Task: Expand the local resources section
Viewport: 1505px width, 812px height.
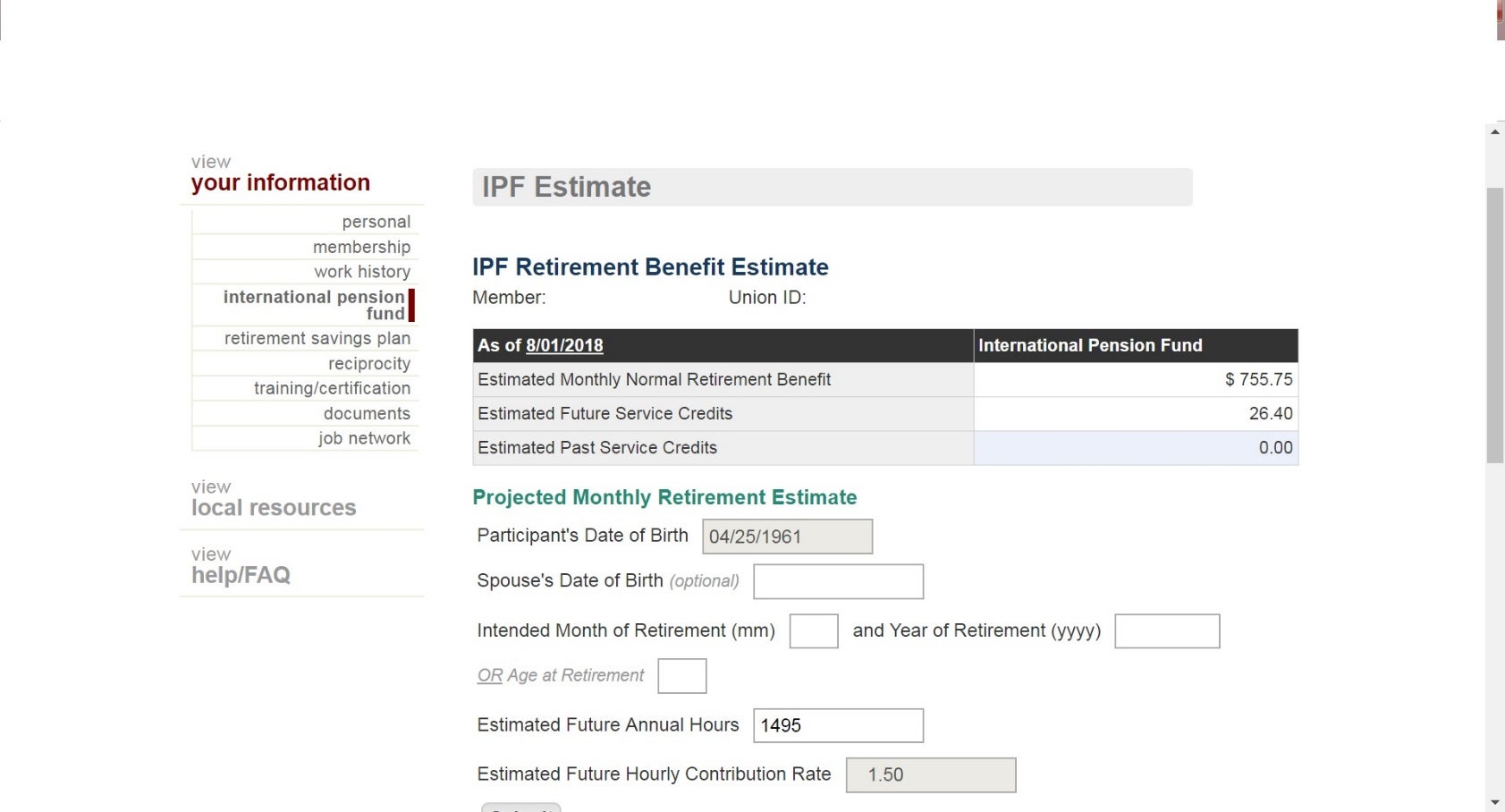Action: pos(274,507)
